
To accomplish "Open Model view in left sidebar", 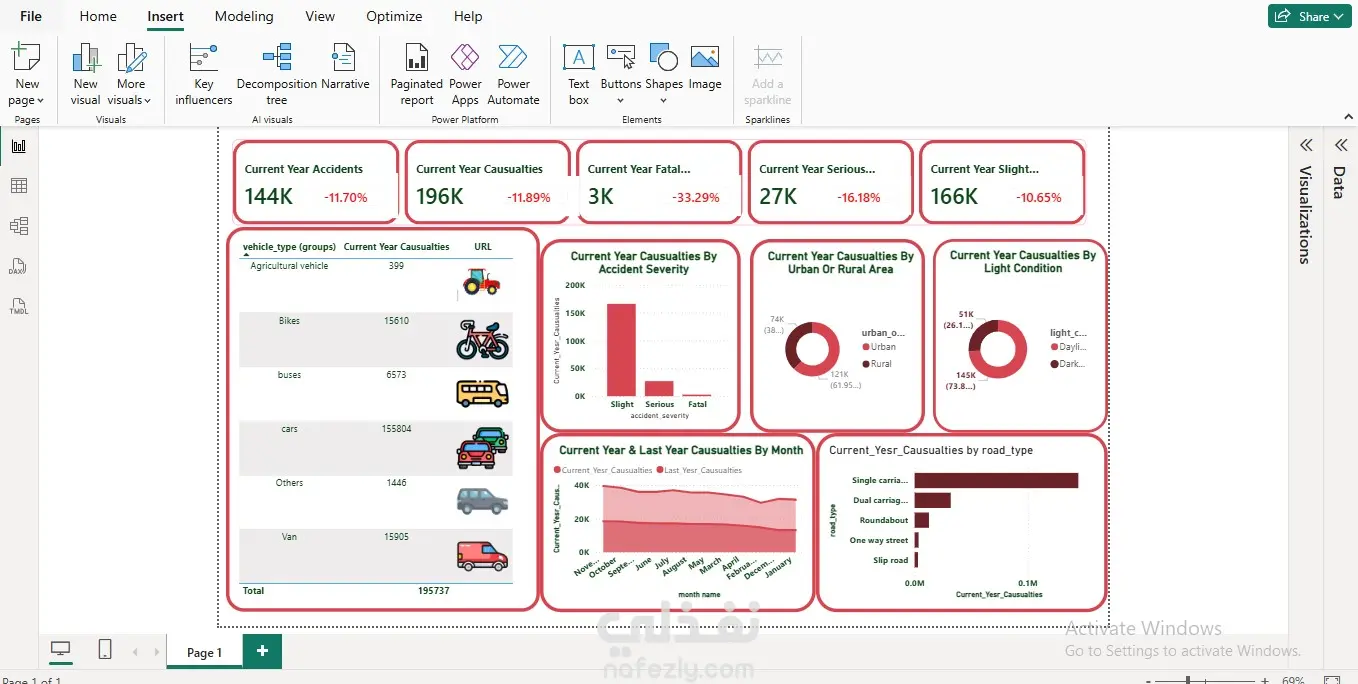I will pos(19,226).
